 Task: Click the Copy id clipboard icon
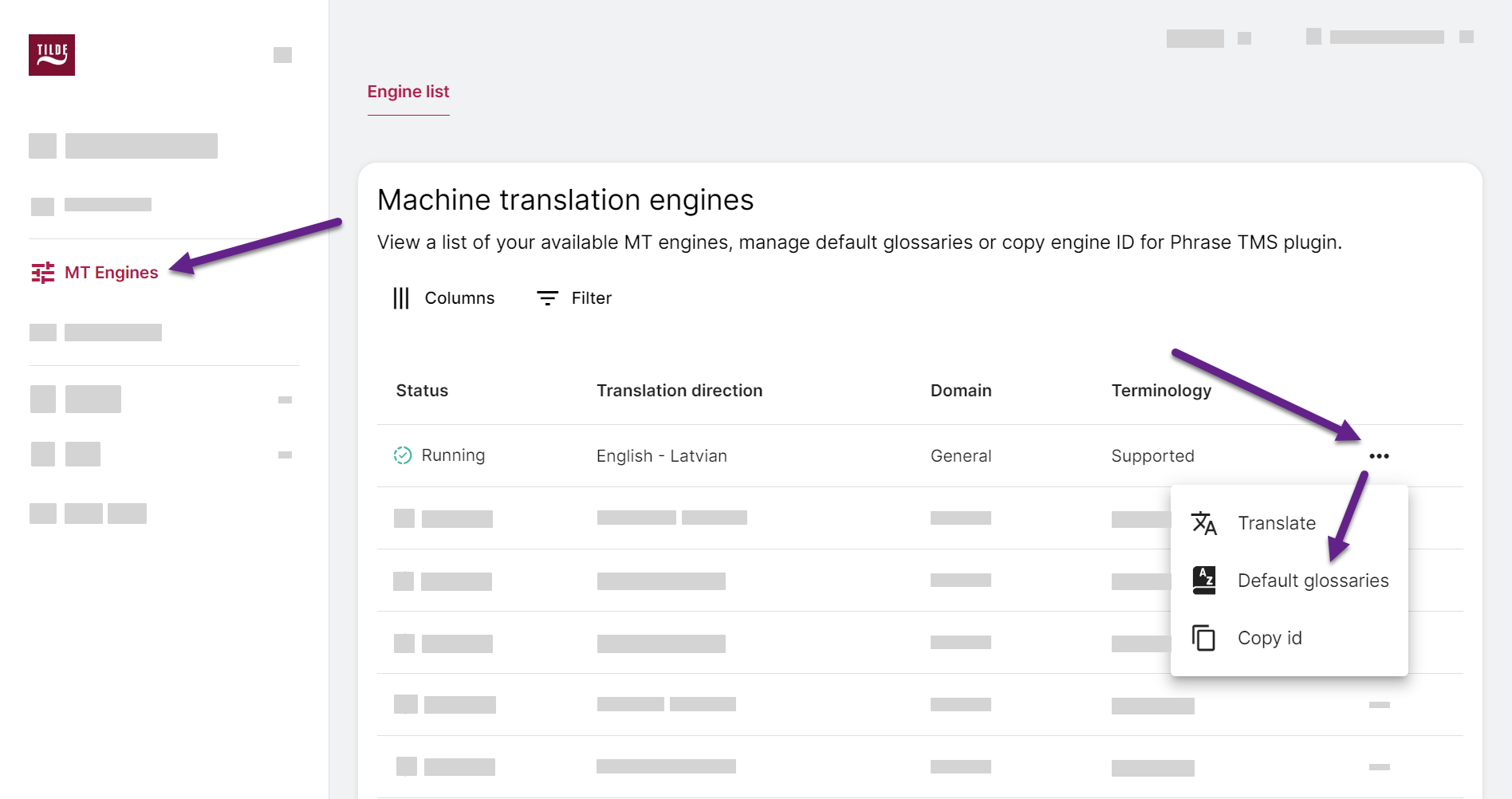click(1203, 638)
